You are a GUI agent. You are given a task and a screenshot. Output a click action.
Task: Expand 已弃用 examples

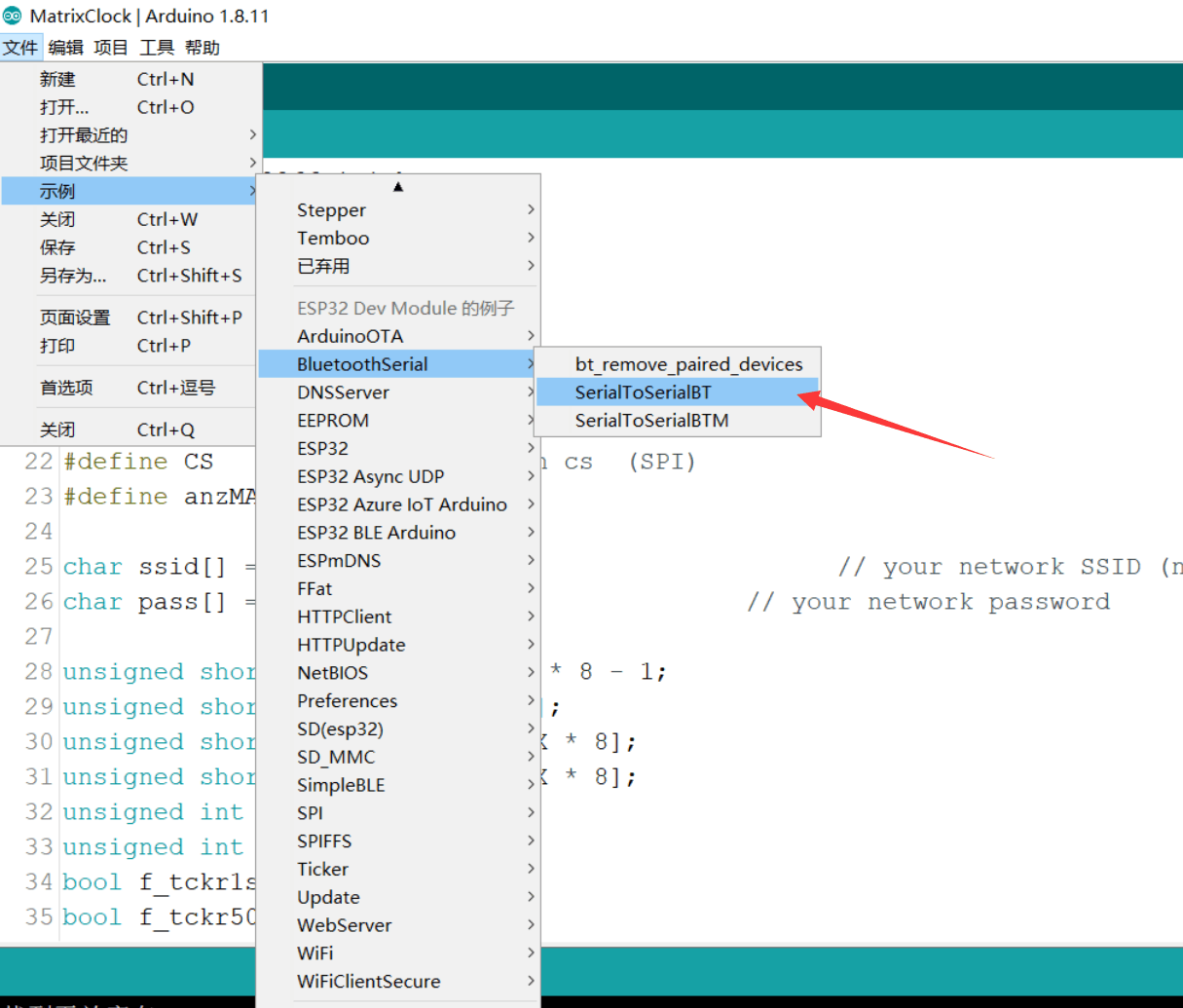[398, 266]
